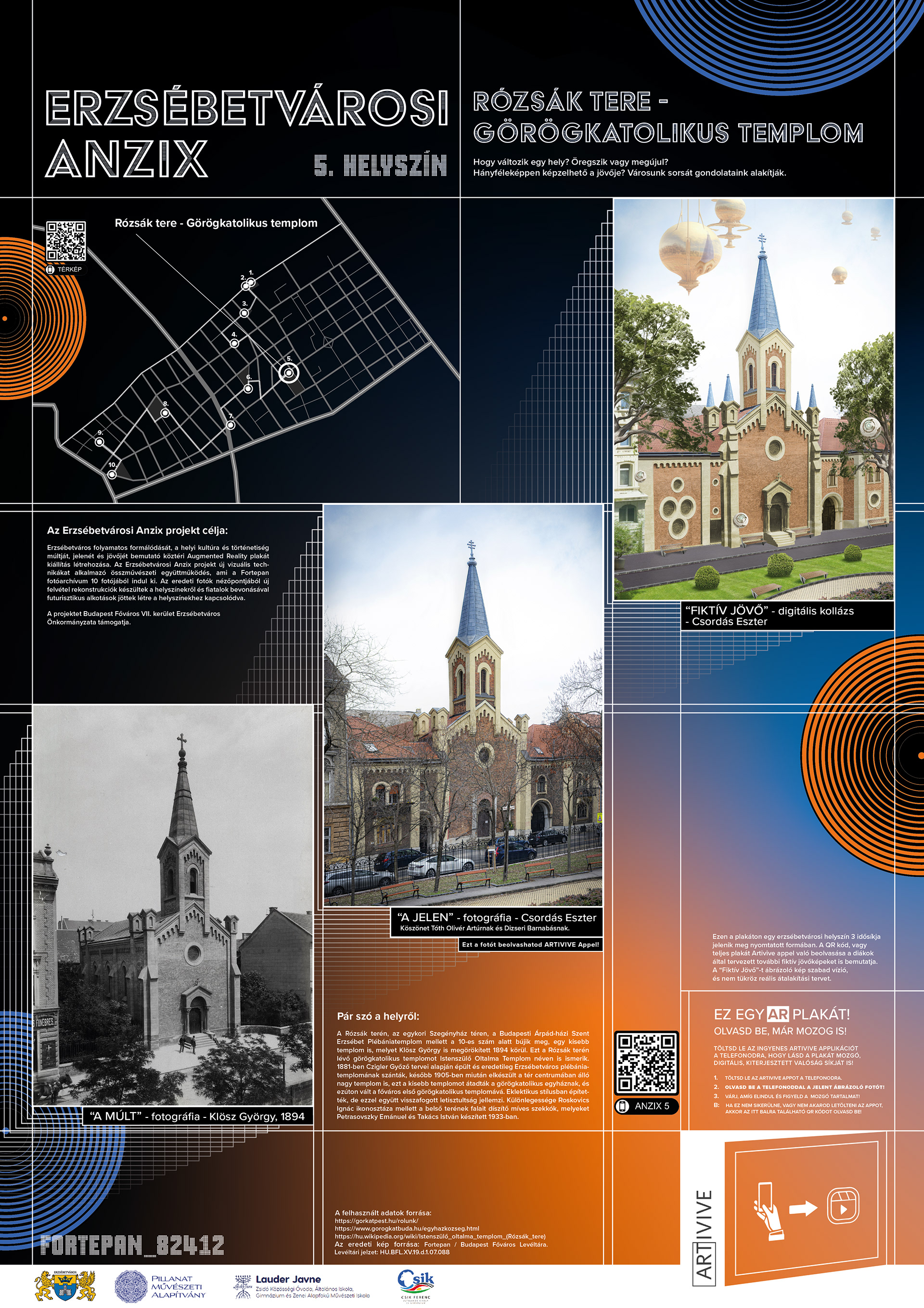The height and width of the screenshot is (1308, 924).
Task: Click caption '"FIKTÍV JÖVŐ" - digitális kollázs'
Action: (769, 610)
